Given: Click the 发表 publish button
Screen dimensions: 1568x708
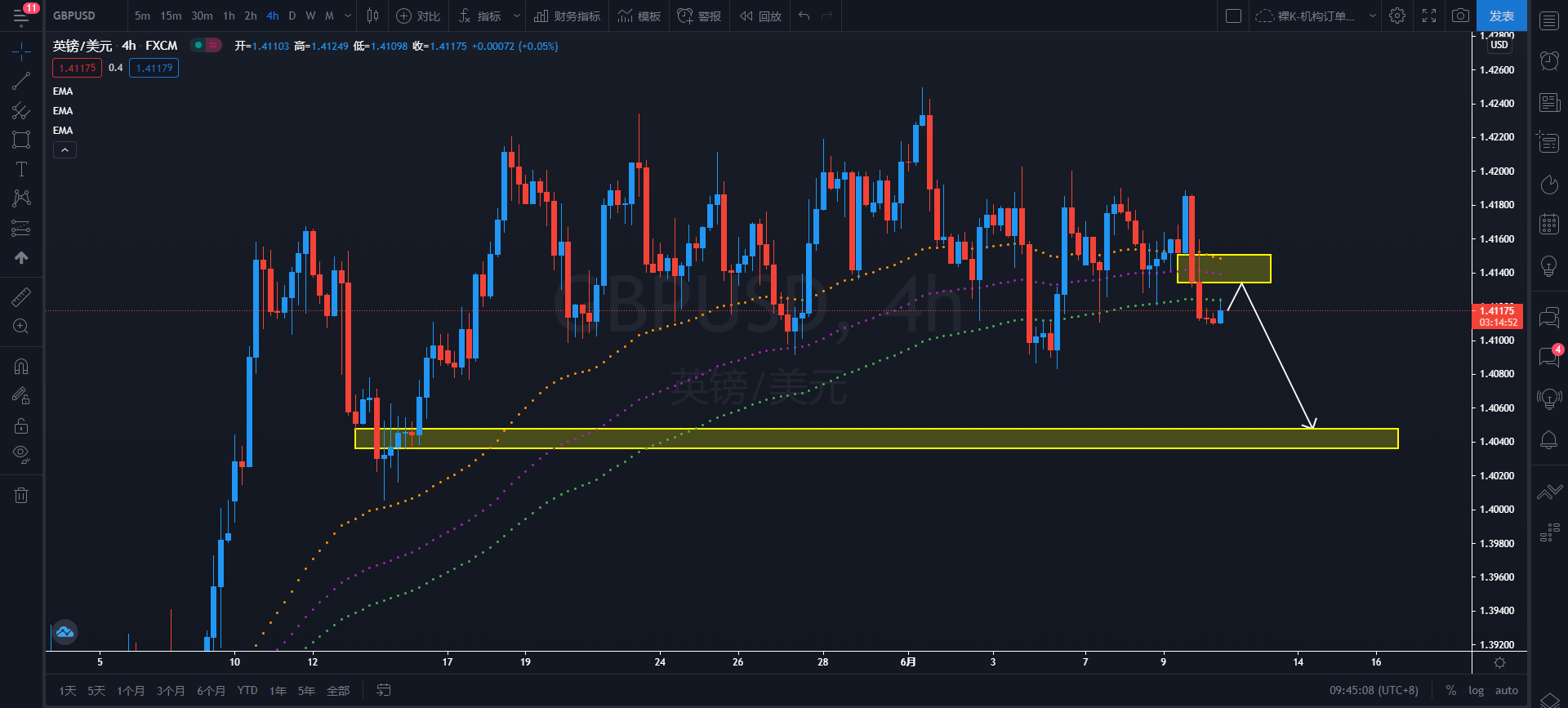Looking at the screenshot, I should [x=1501, y=16].
